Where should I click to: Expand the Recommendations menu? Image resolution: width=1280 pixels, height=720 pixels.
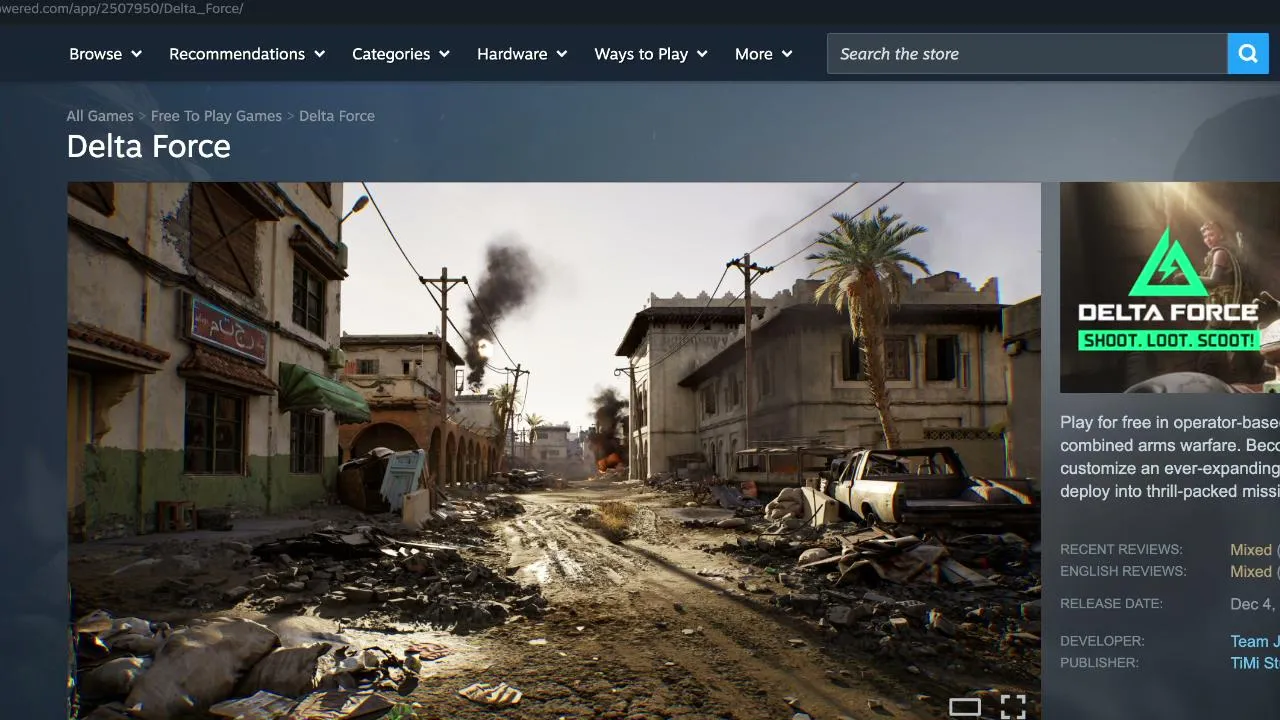pos(247,54)
